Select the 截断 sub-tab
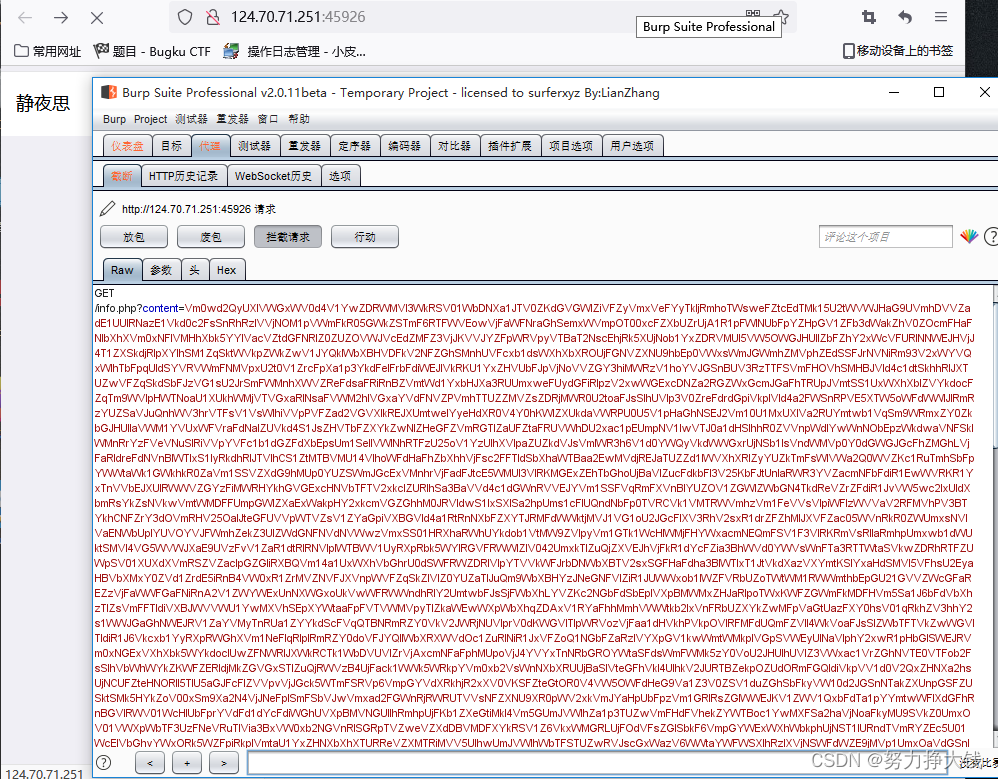This screenshot has width=998, height=779. (x=122, y=176)
